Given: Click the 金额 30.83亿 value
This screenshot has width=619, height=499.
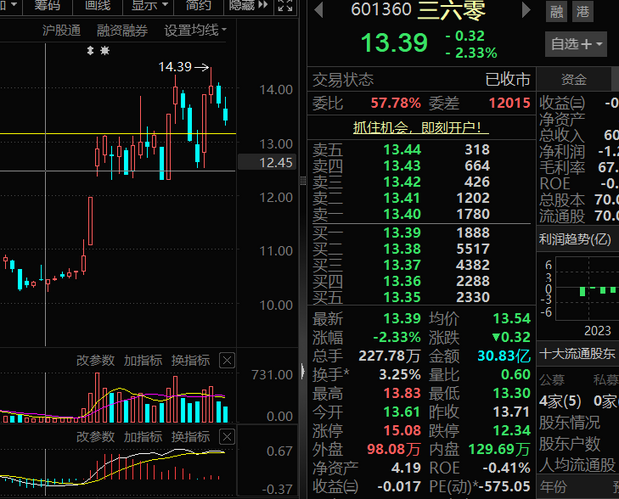Looking at the screenshot, I should pos(504,356).
